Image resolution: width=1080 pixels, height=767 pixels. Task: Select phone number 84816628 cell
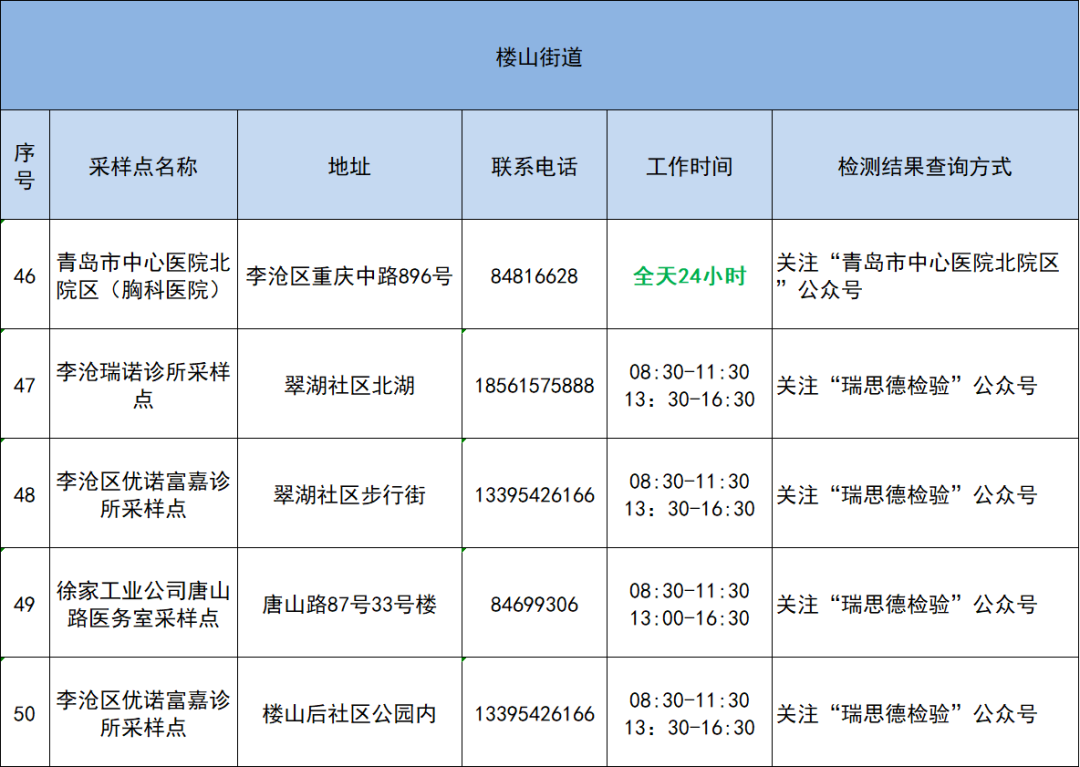[534, 275]
